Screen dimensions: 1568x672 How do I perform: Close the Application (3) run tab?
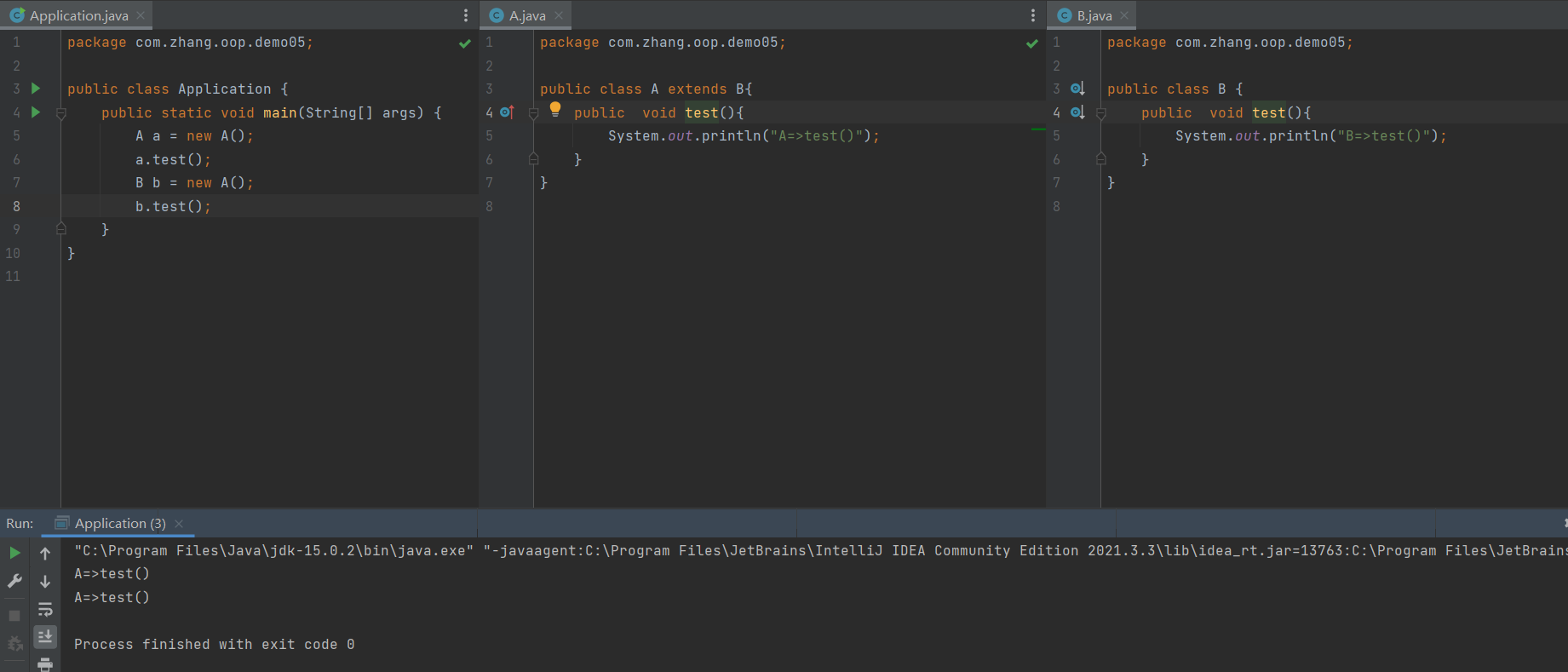[x=179, y=524]
